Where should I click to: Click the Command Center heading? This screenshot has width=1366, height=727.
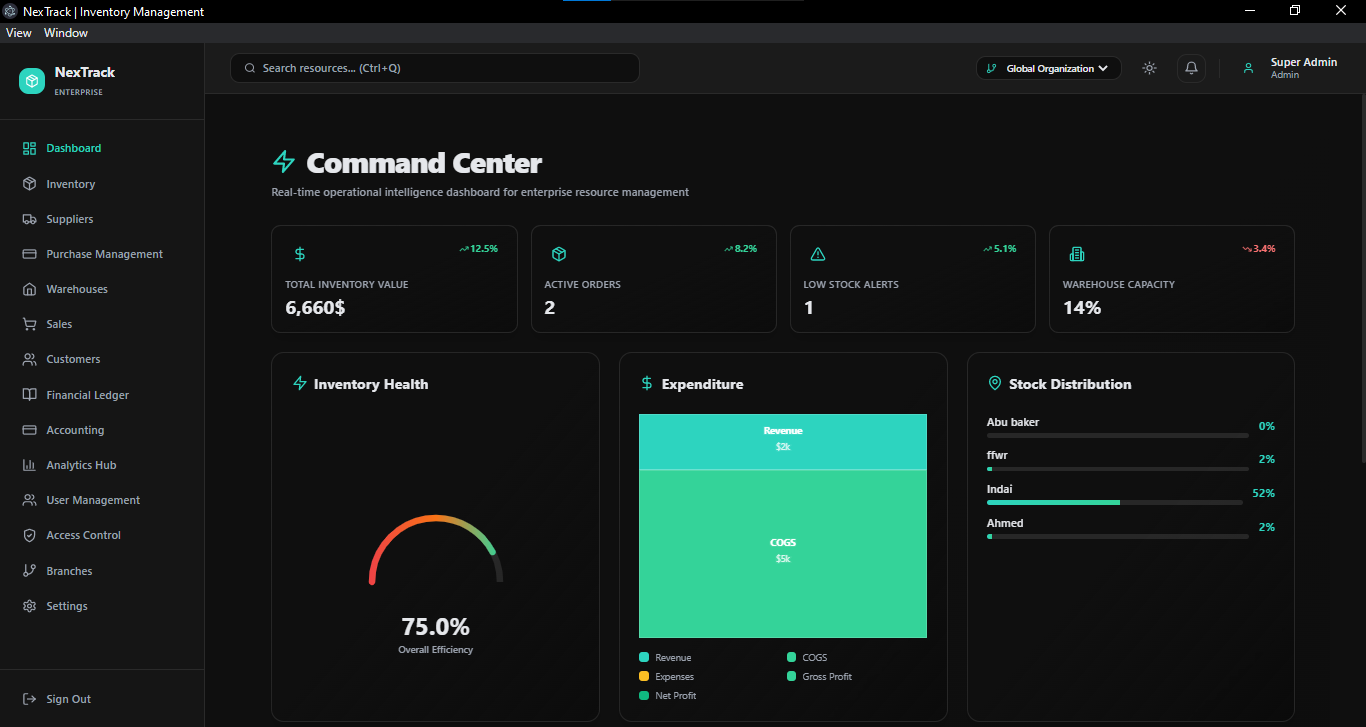point(424,163)
